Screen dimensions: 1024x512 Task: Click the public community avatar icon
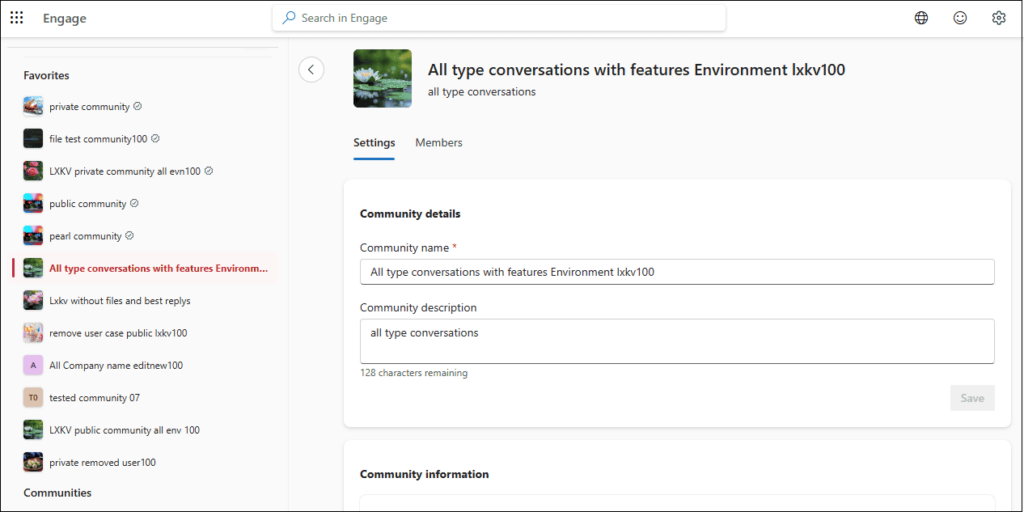33,203
